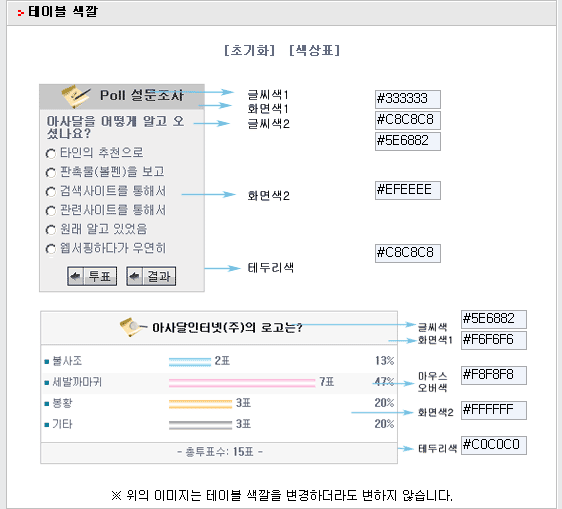Click the pink bar for 세발까마귀 votes

242,383
